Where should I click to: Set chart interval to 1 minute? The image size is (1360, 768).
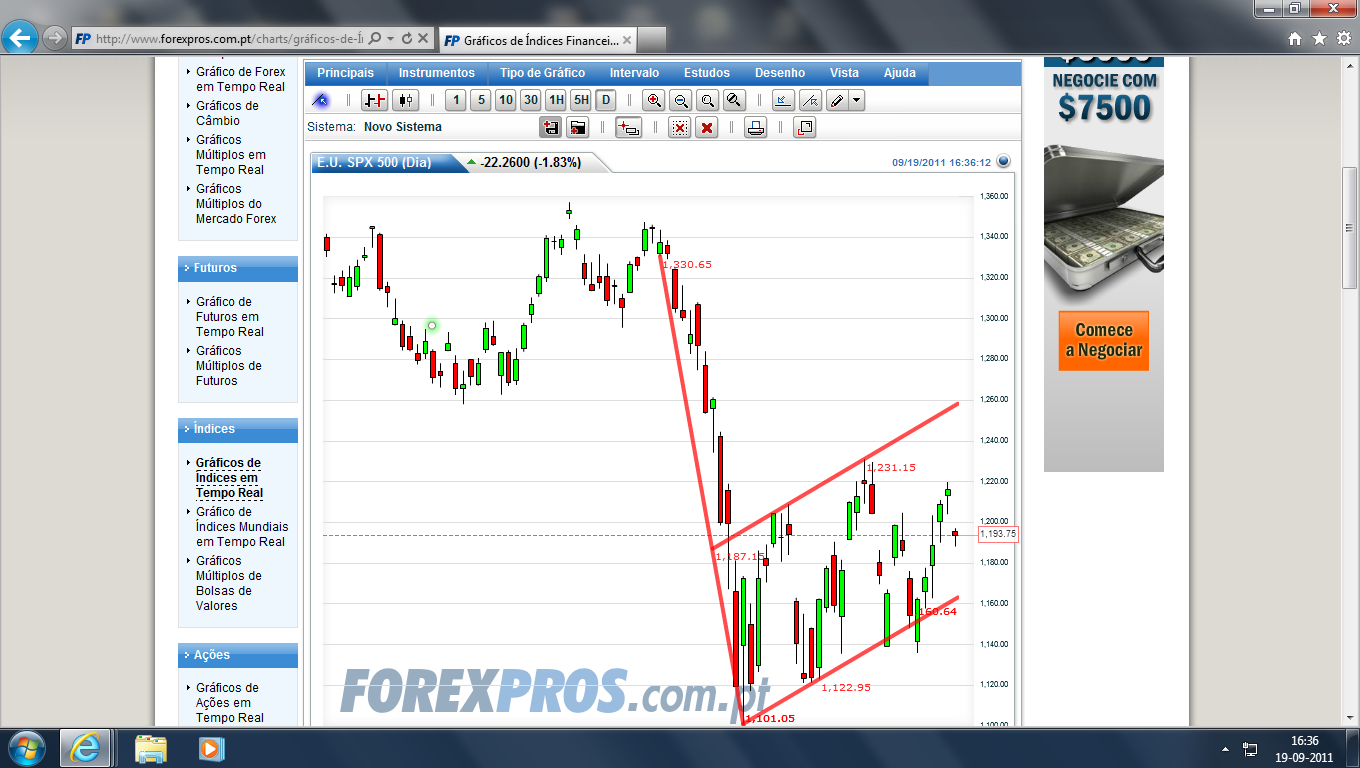coord(456,100)
